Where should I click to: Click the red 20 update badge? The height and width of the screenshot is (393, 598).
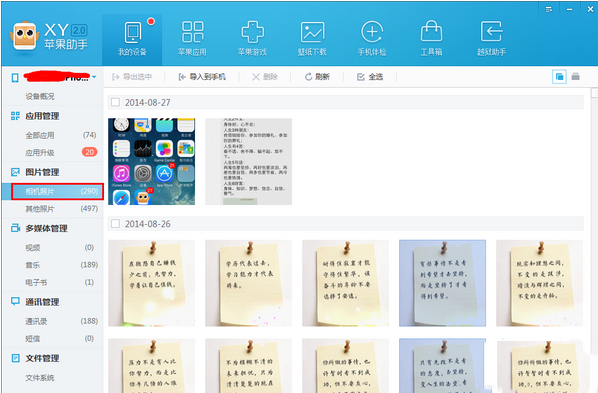pos(90,152)
